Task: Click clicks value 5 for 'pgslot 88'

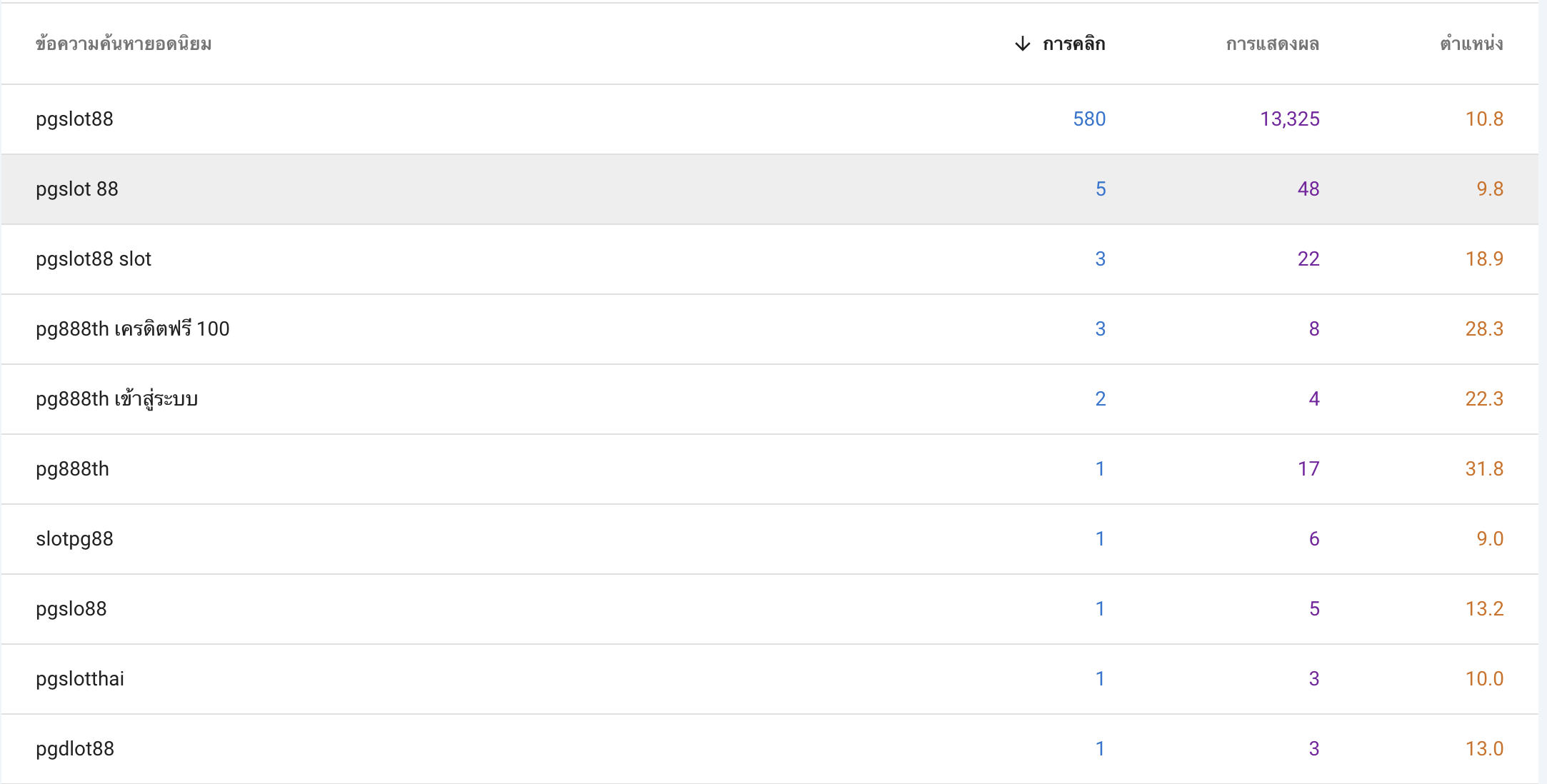Action: click(x=1101, y=189)
